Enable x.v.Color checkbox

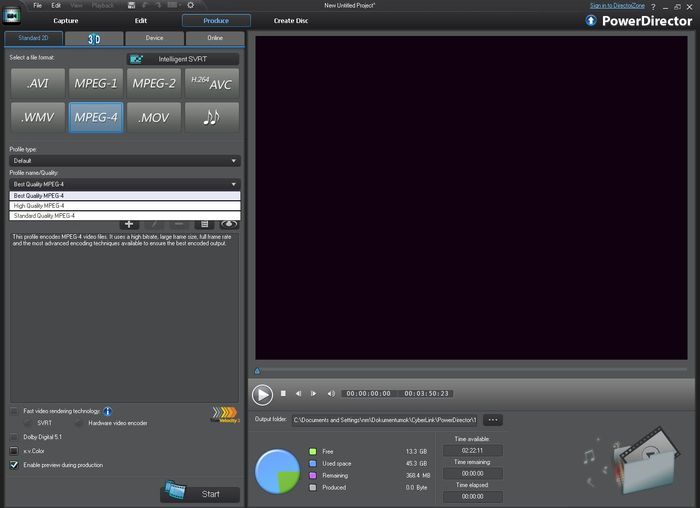(x=14, y=451)
